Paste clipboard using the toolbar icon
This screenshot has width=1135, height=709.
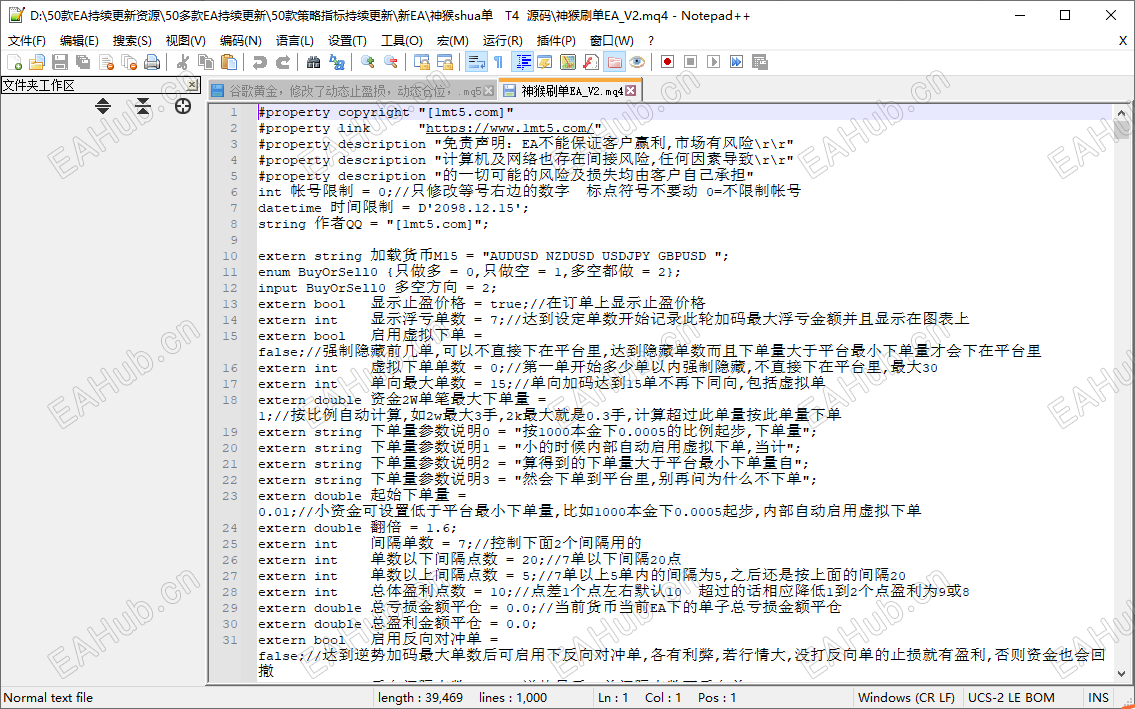(x=229, y=62)
